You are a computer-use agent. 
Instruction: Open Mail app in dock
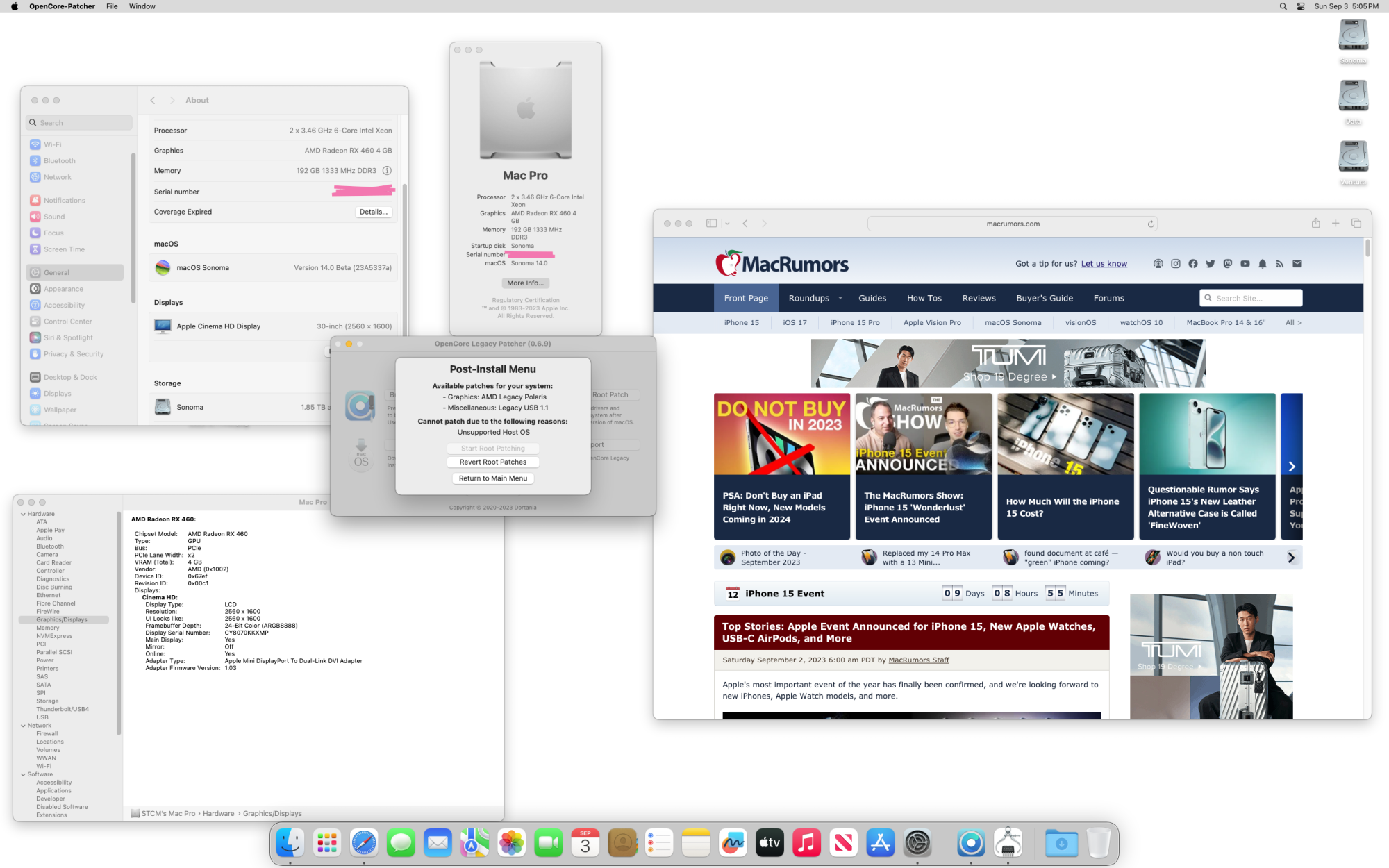point(438,843)
